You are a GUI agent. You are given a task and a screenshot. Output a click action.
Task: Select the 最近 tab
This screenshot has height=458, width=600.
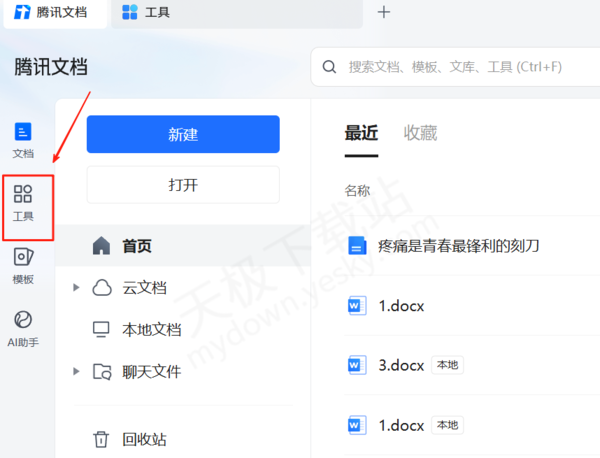361,133
